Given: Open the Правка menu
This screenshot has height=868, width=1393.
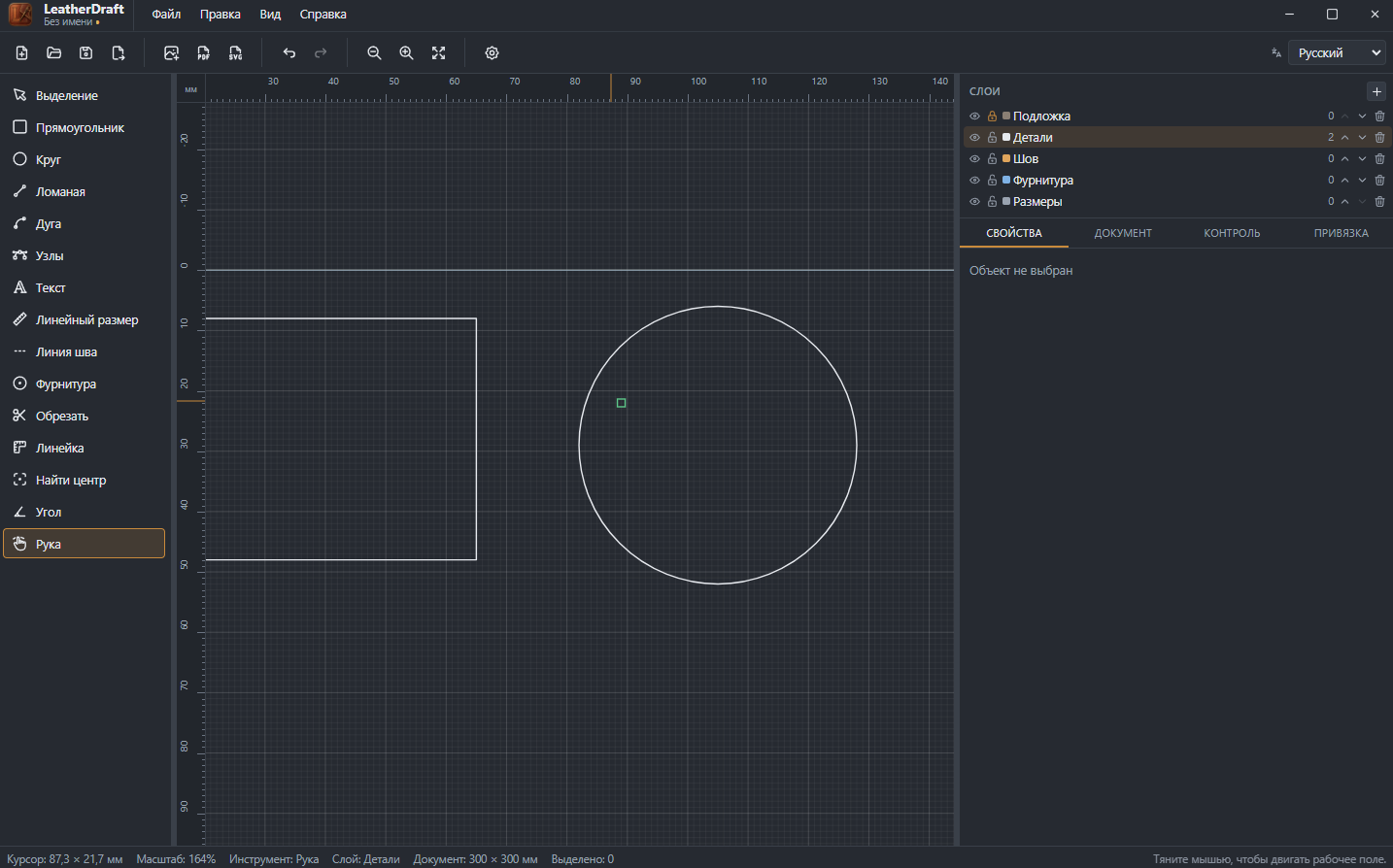Looking at the screenshot, I should pyautogui.click(x=221, y=15).
